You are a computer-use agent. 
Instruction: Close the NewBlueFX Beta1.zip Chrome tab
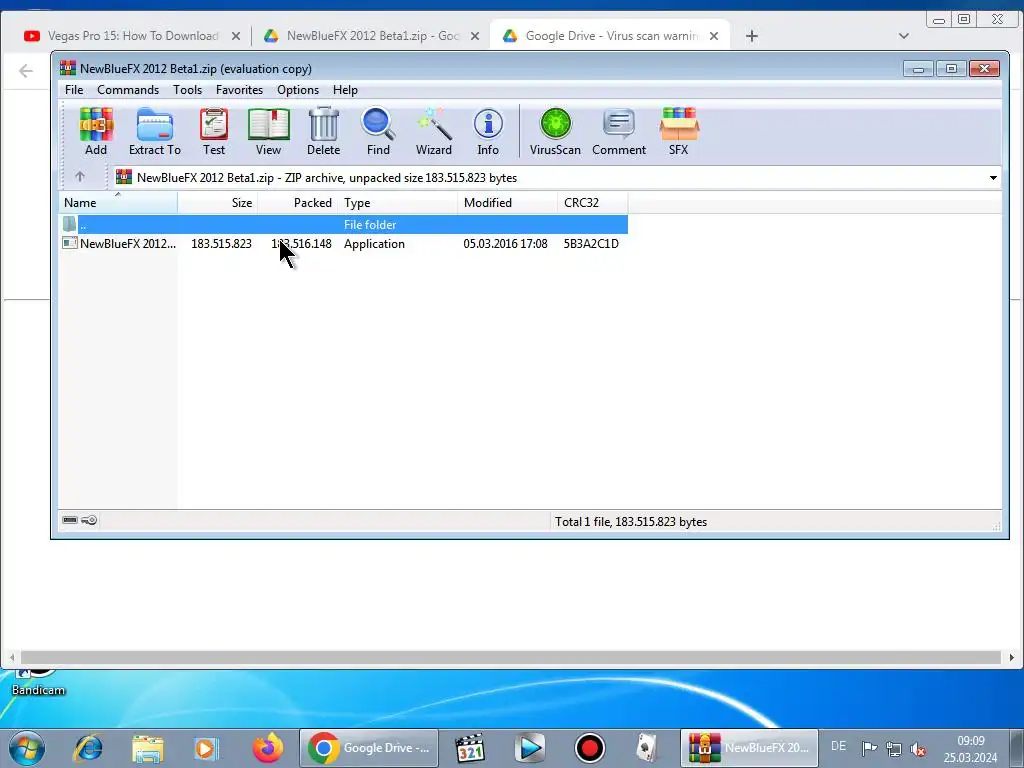tap(475, 37)
